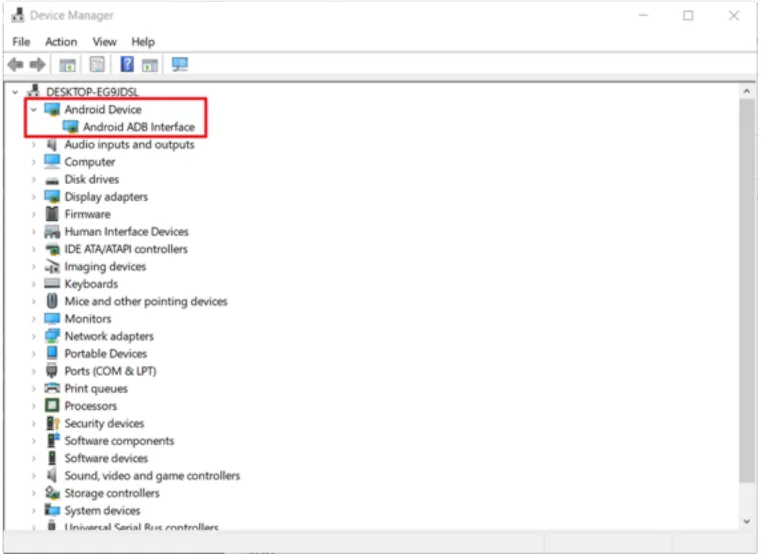Click the Disk drives icon
The height and width of the screenshot is (555, 762).
point(52,180)
